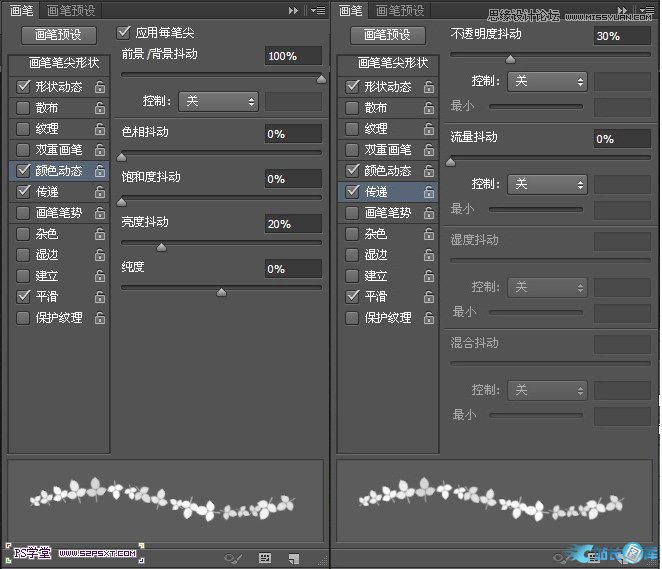
Task: Open the left panel's flyout menu icon
Action: pyautogui.click(x=317, y=10)
